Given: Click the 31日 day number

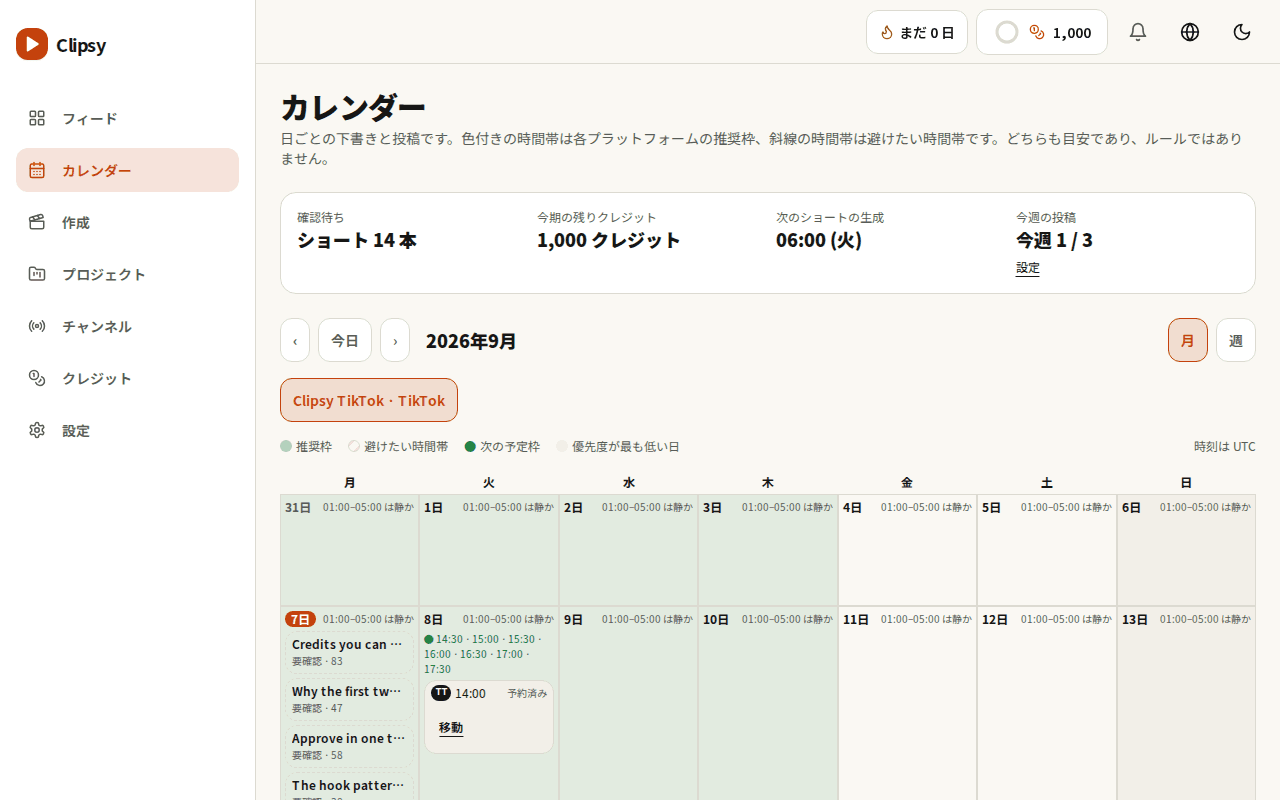Looking at the screenshot, I should point(298,507).
